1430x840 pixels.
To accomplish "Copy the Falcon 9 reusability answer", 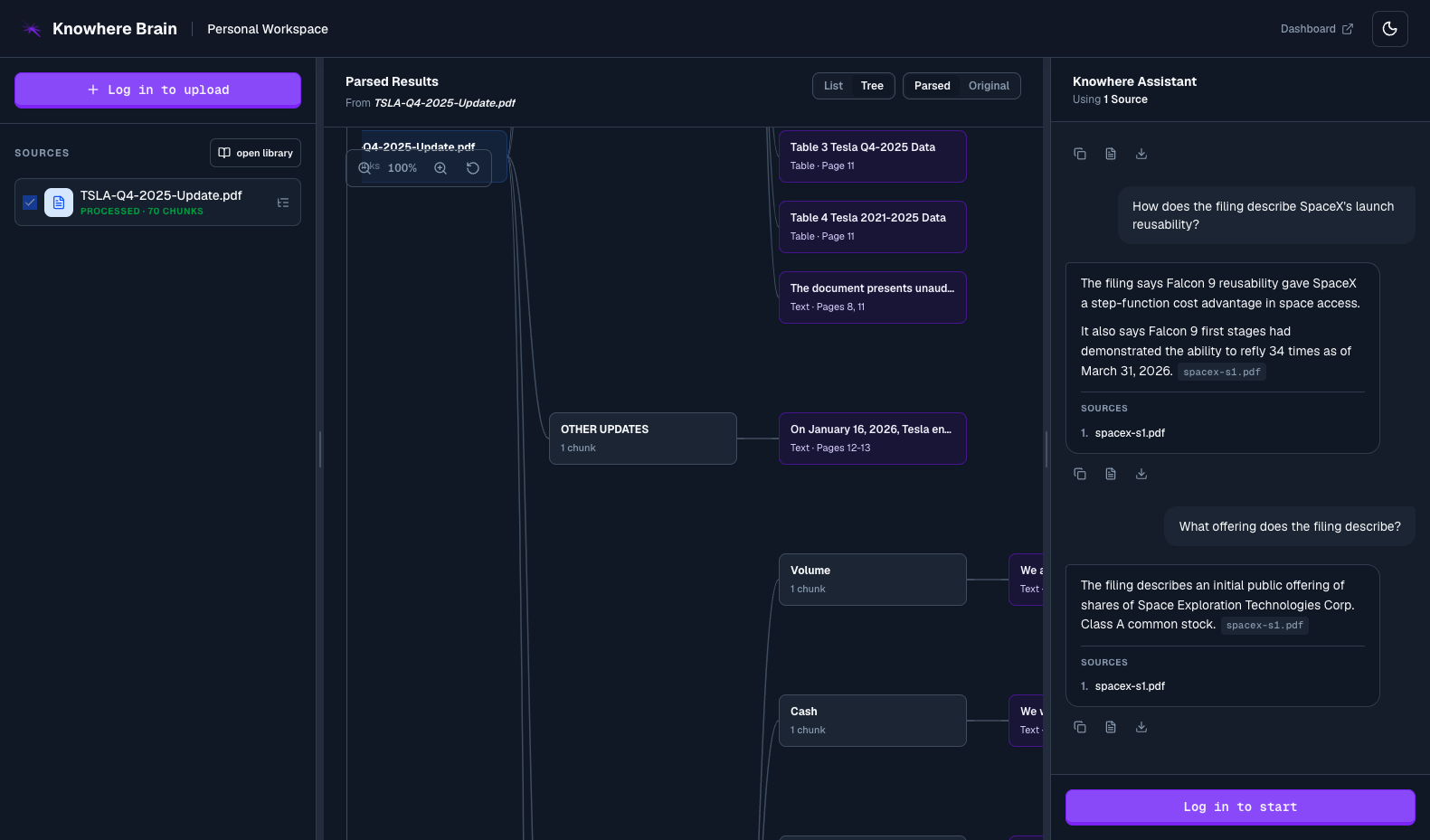I will [1080, 474].
